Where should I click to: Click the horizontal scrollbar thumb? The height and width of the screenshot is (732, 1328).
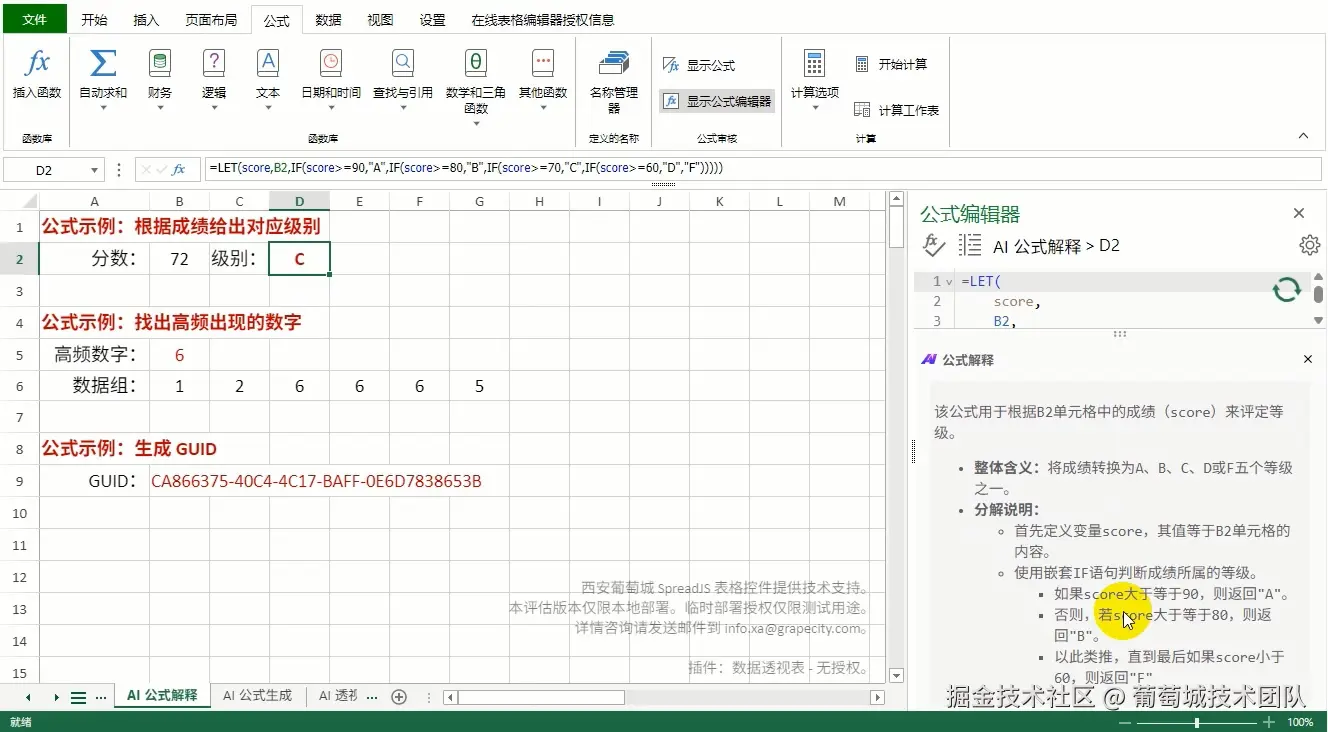tap(541, 697)
